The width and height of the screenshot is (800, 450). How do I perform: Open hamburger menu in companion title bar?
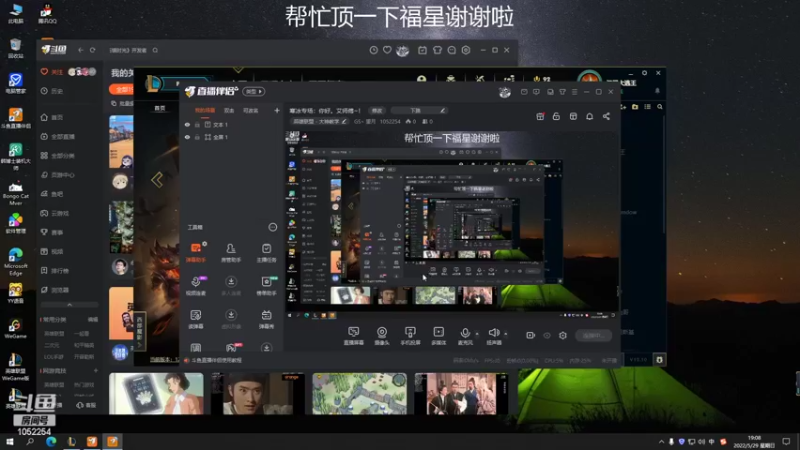[574, 92]
